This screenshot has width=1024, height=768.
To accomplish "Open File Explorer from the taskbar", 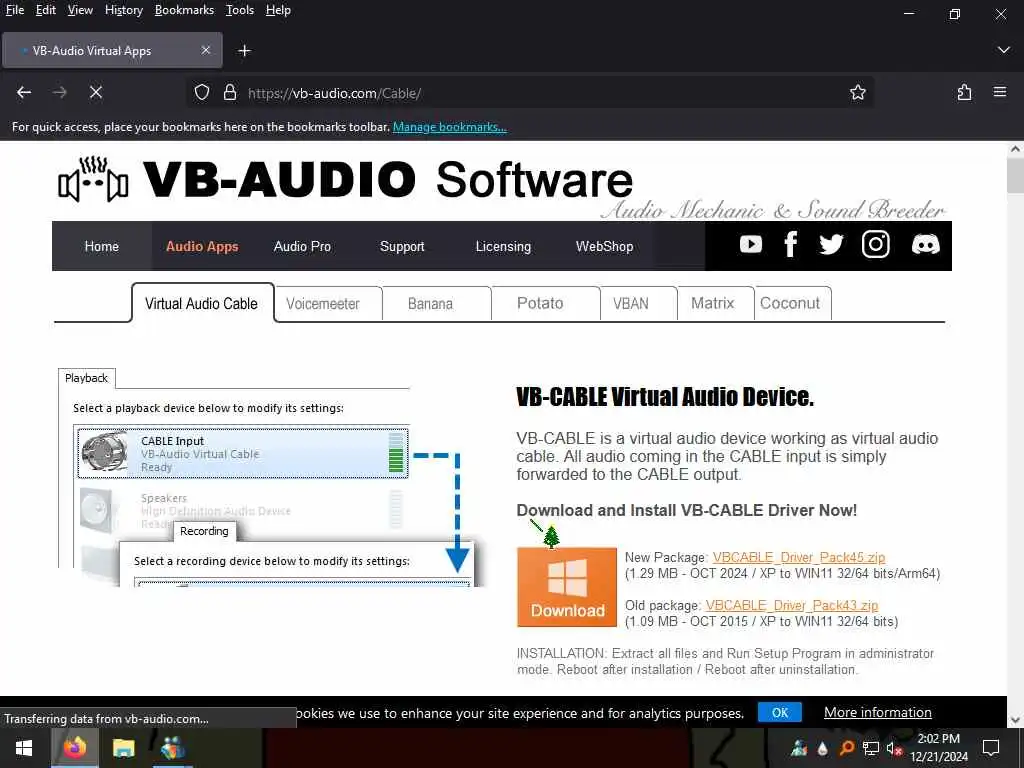I will pyautogui.click(x=123, y=748).
